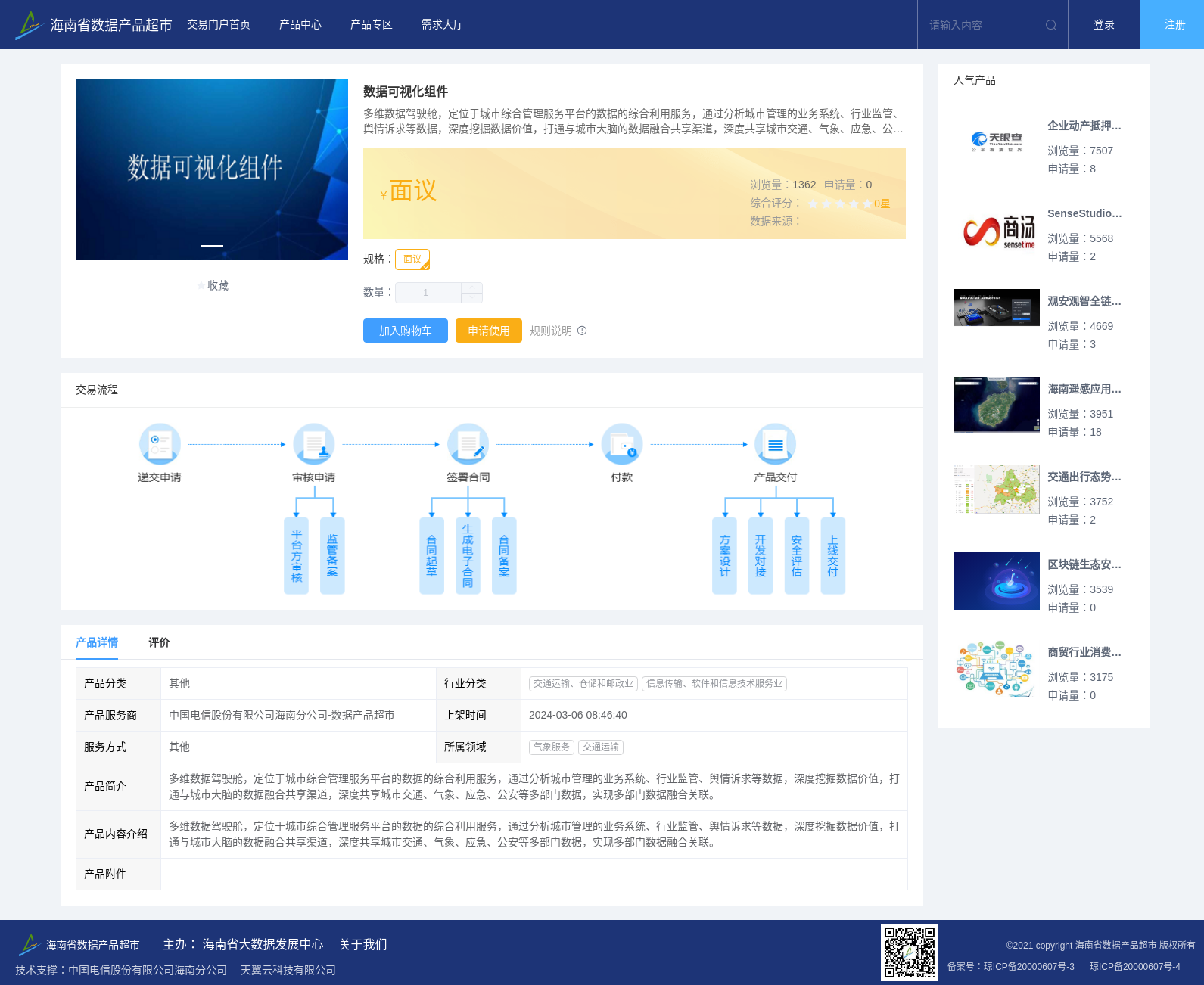Open 交易门户首页 in the top navigation
This screenshot has height=985, width=1204.
click(219, 25)
